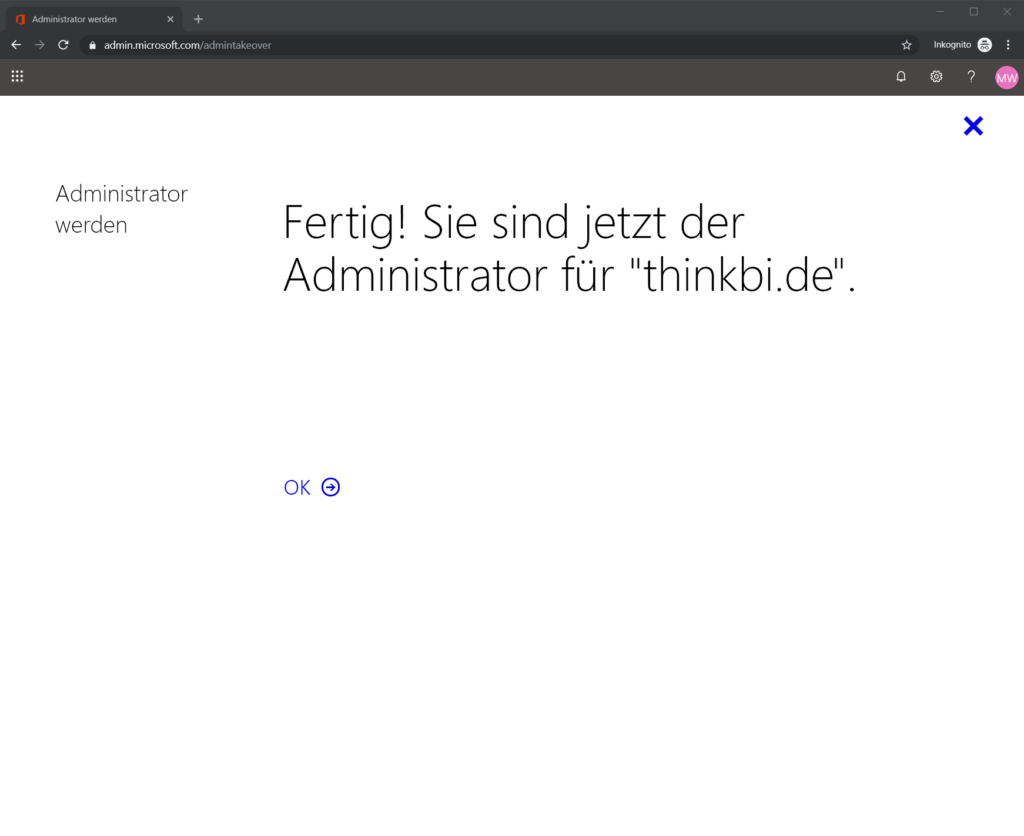Click the Inkognito profile indicator
The width and height of the screenshot is (1024, 836).
[x=962, y=45]
